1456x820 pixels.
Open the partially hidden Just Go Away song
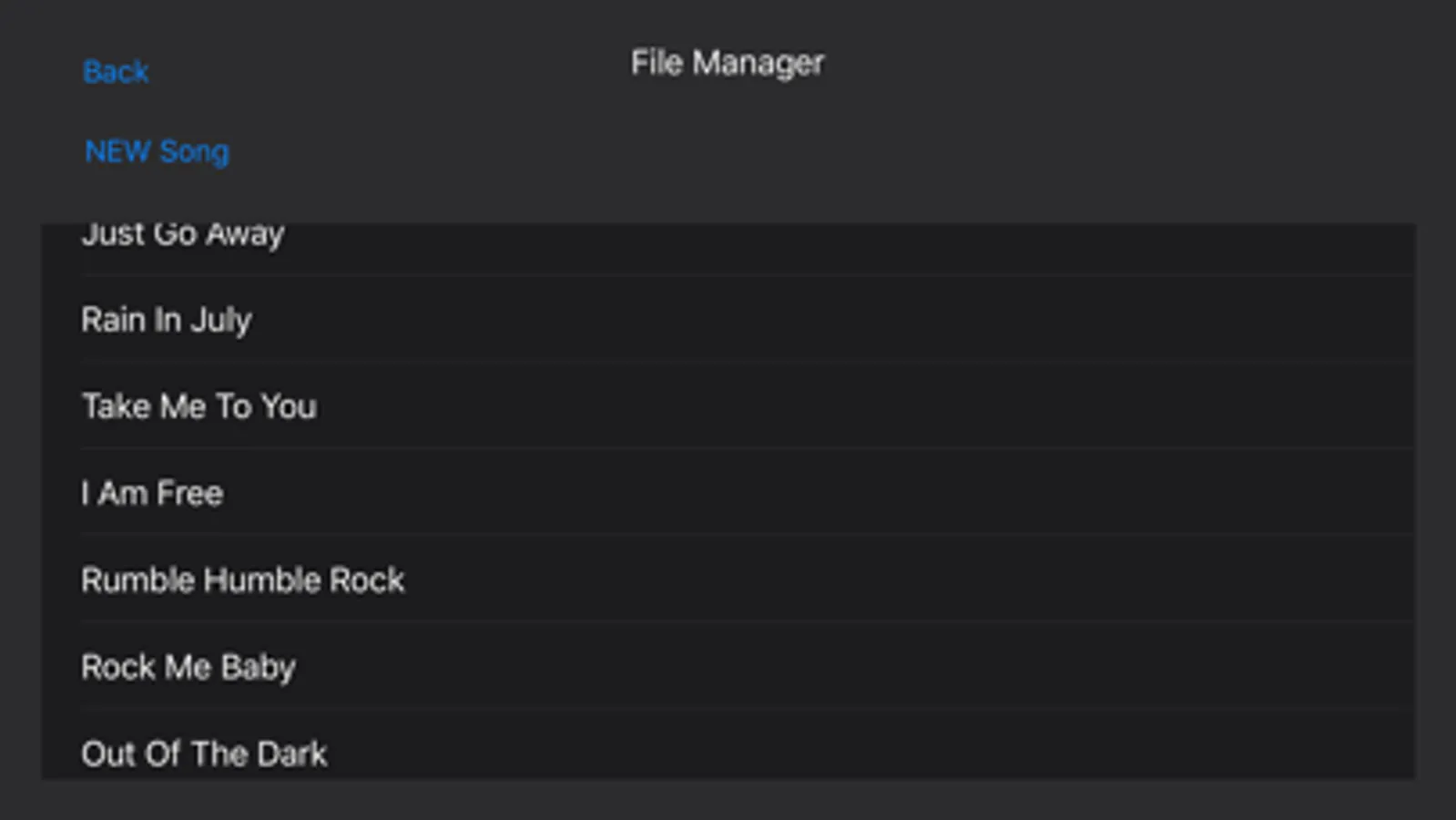[x=183, y=236]
